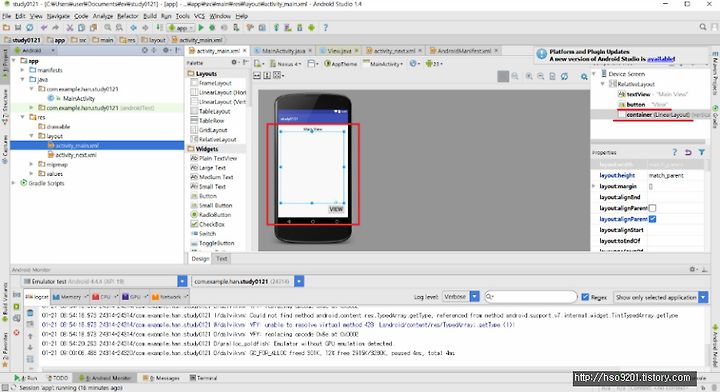720x392 pixels.
Task: Clear logcat with the trash icon
Action: tap(30, 313)
